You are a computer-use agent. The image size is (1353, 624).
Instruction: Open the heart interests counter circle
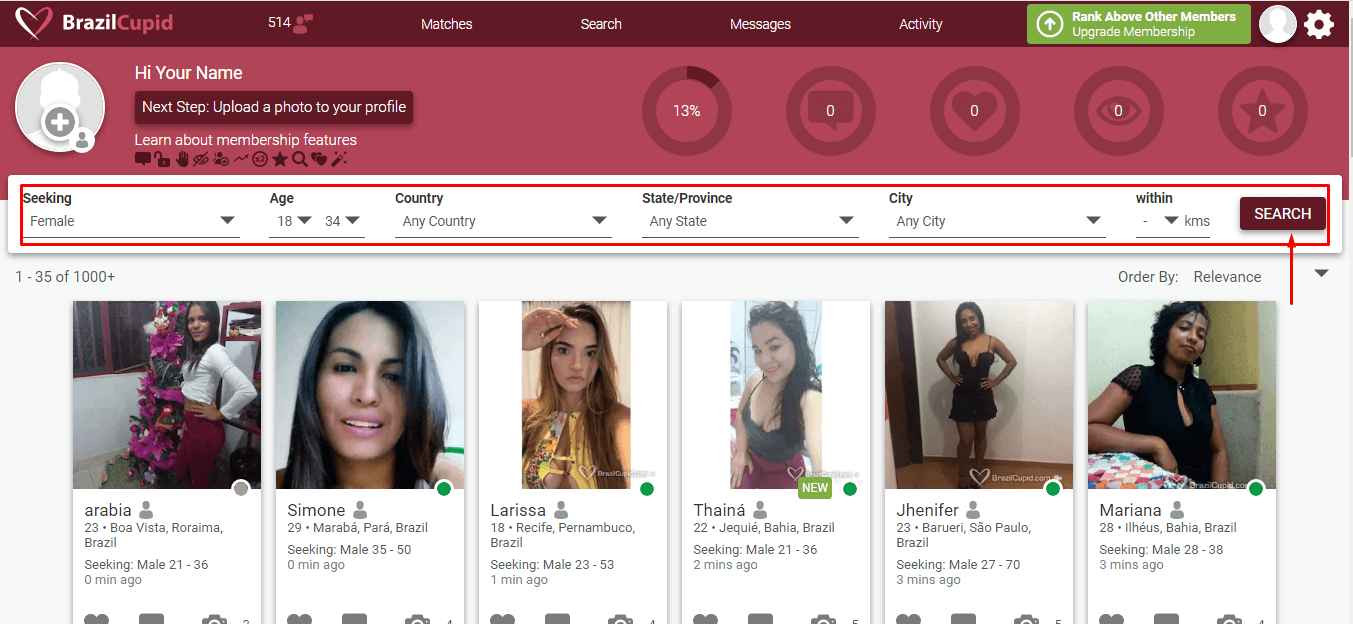(974, 111)
